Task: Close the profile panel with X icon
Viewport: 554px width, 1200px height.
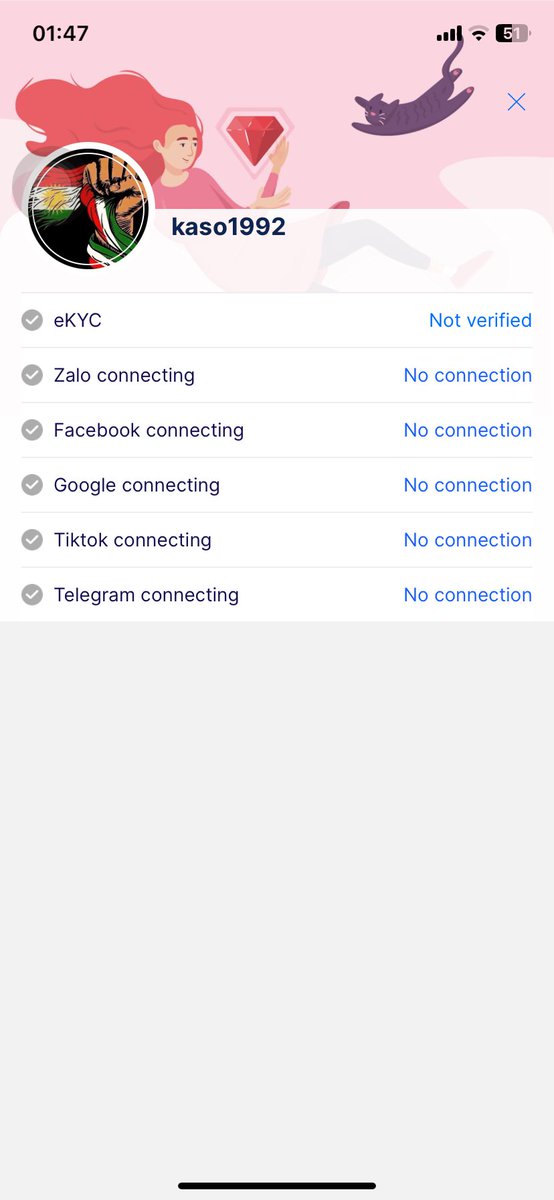Action: click(x=516, y=102)
